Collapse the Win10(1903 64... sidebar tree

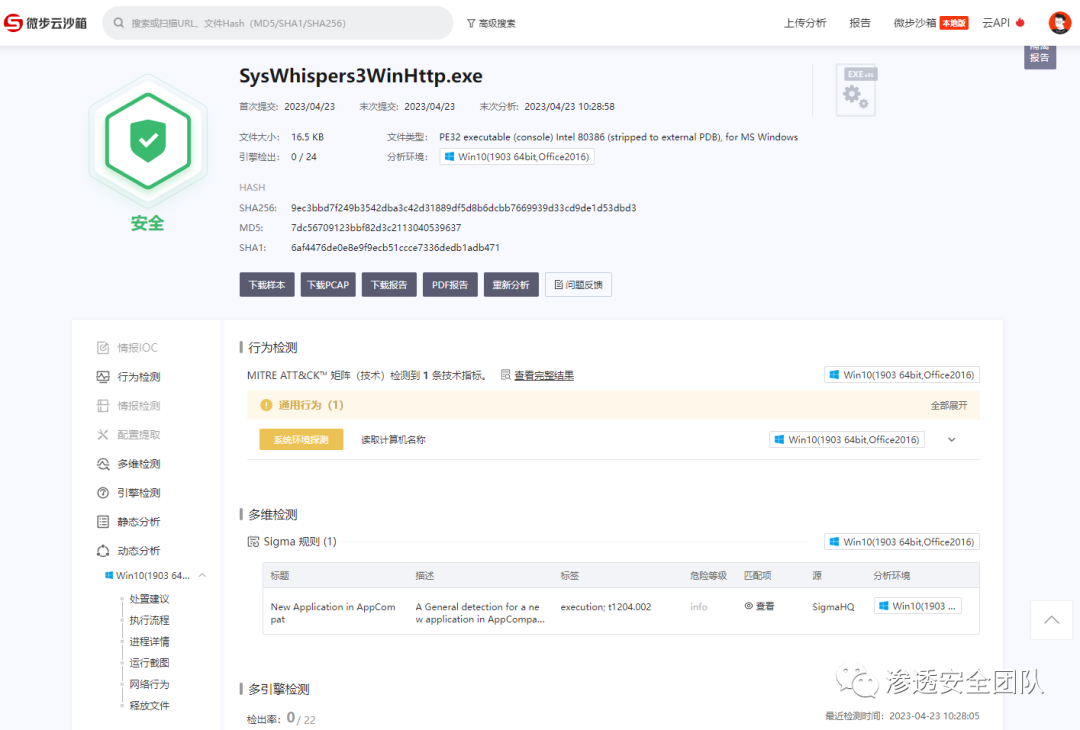point(202,575)
